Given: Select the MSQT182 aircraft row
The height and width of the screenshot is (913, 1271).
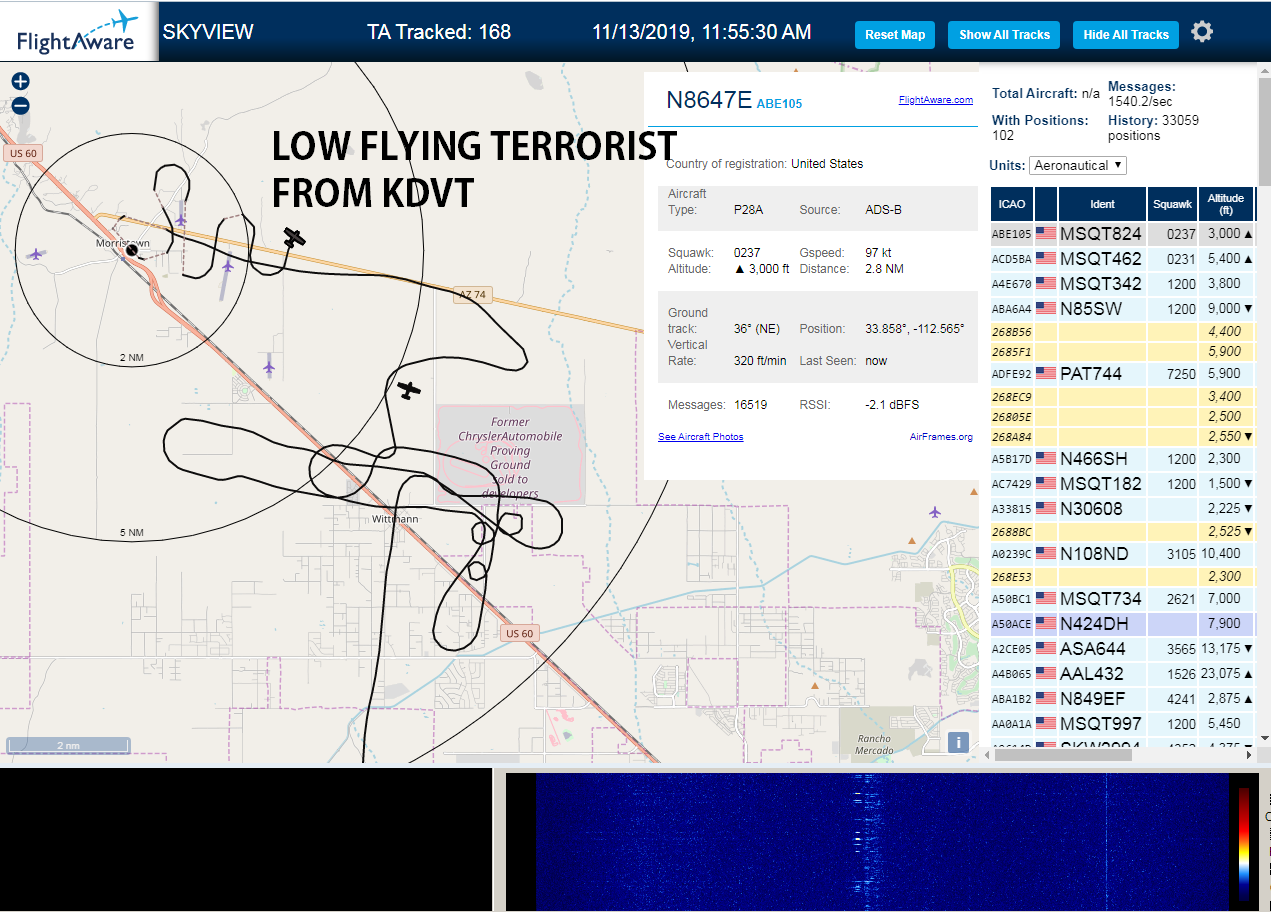Looking at the screenshot, I should 1122,484.
